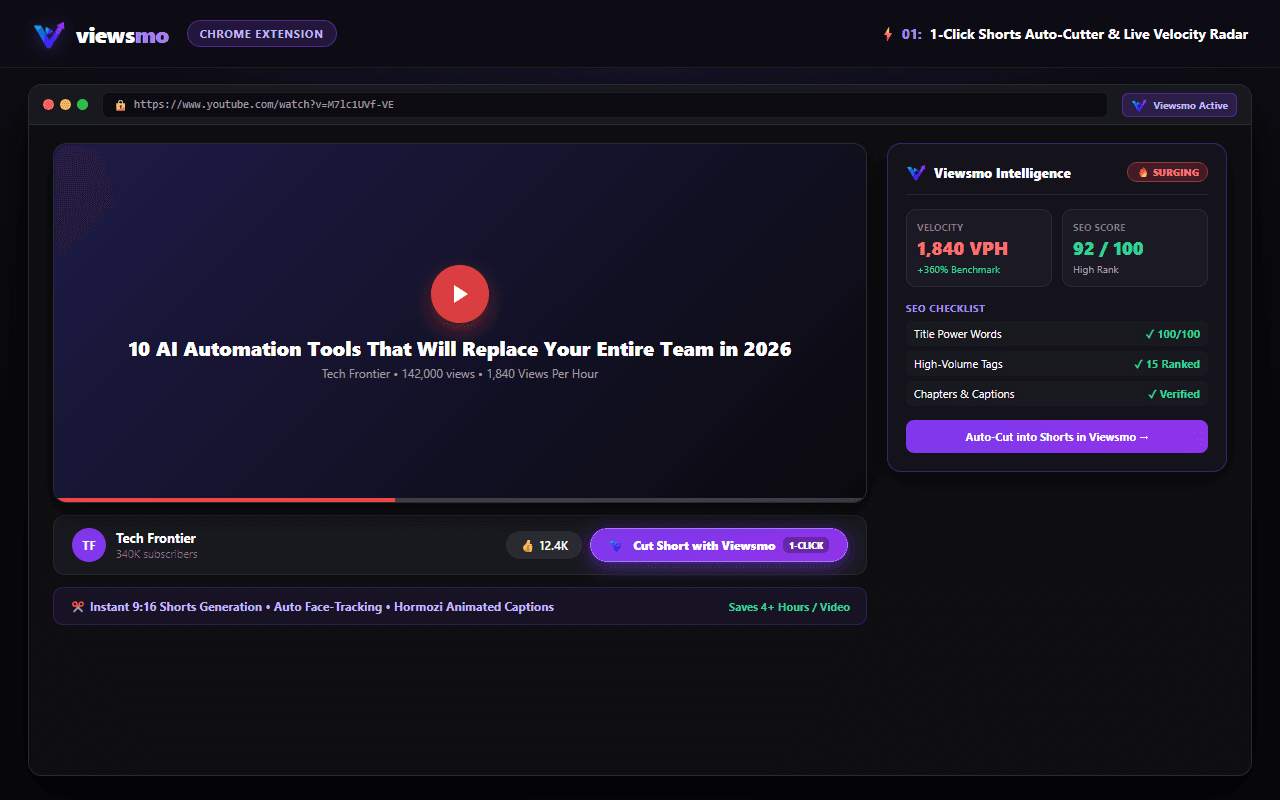Image resolution: width=1280 pixels, height=800 pixels.
Task: Click the 'Saves 4+ Hours / Video' text
Action: (789, 607)
